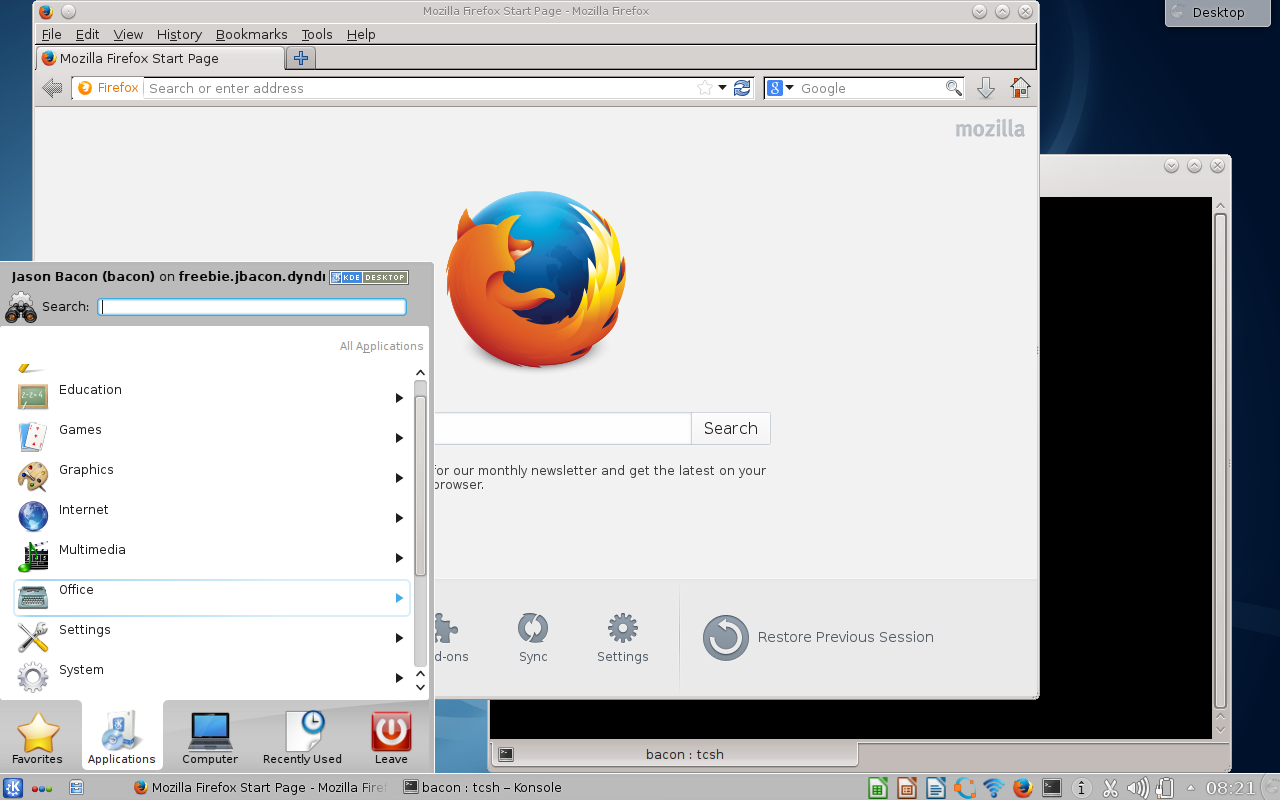Screen dimensions: 1280x800
Task: Open the View menu in Firefox
Action: [x=128, y=34]
